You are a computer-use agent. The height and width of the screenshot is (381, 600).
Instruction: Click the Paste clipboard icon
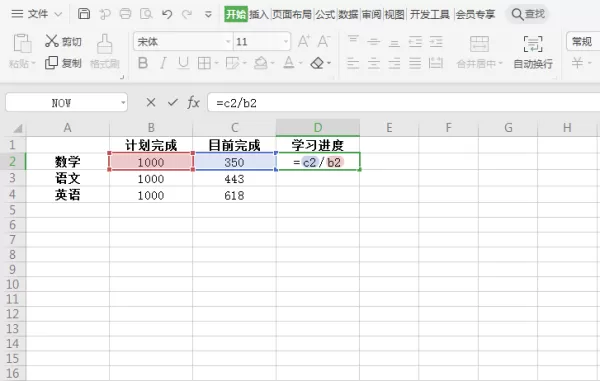[x=22, y=43]
